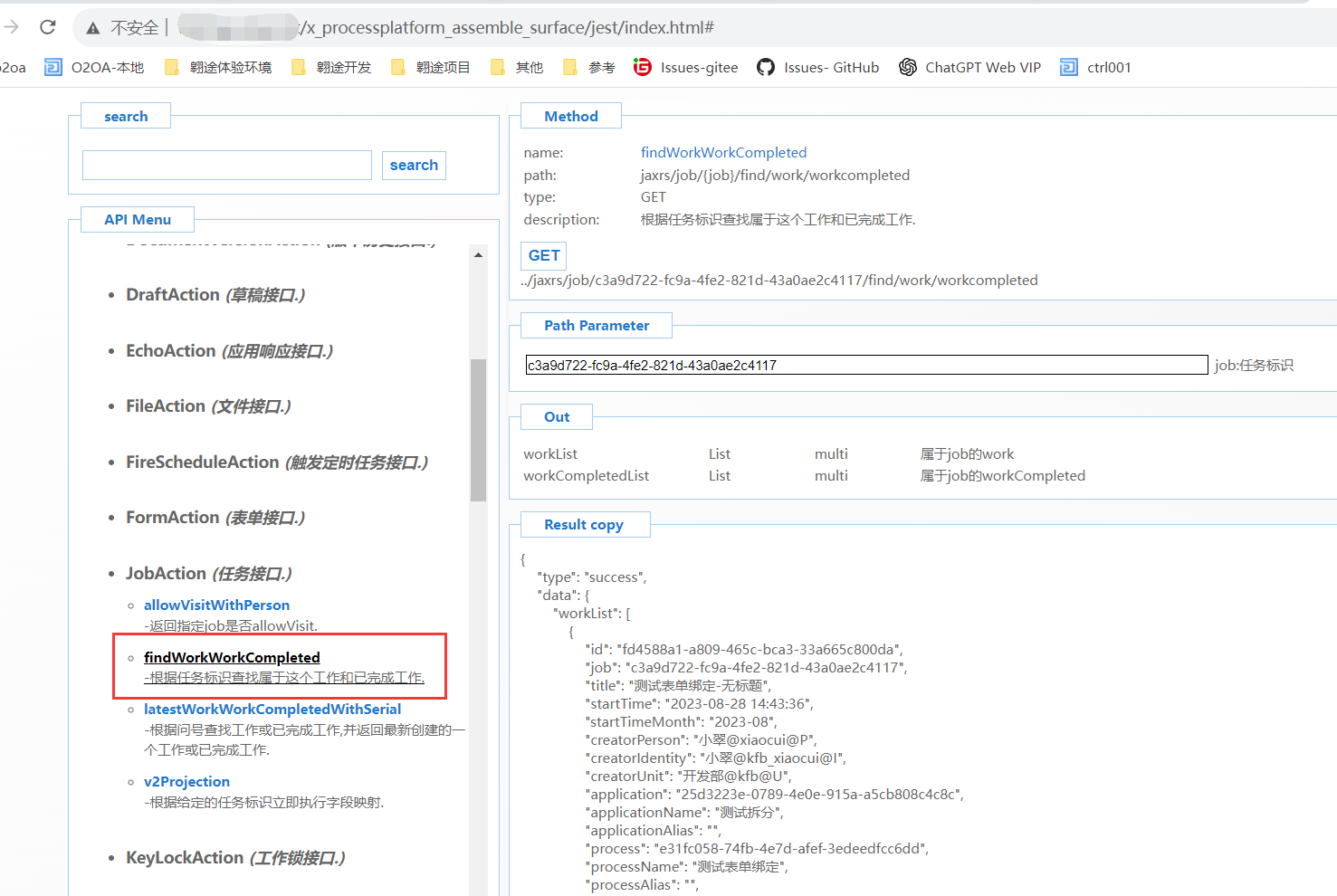Open the Issues- GitHub bookmark
Viewport: 1337px width, 896px height.
point(818,67)
